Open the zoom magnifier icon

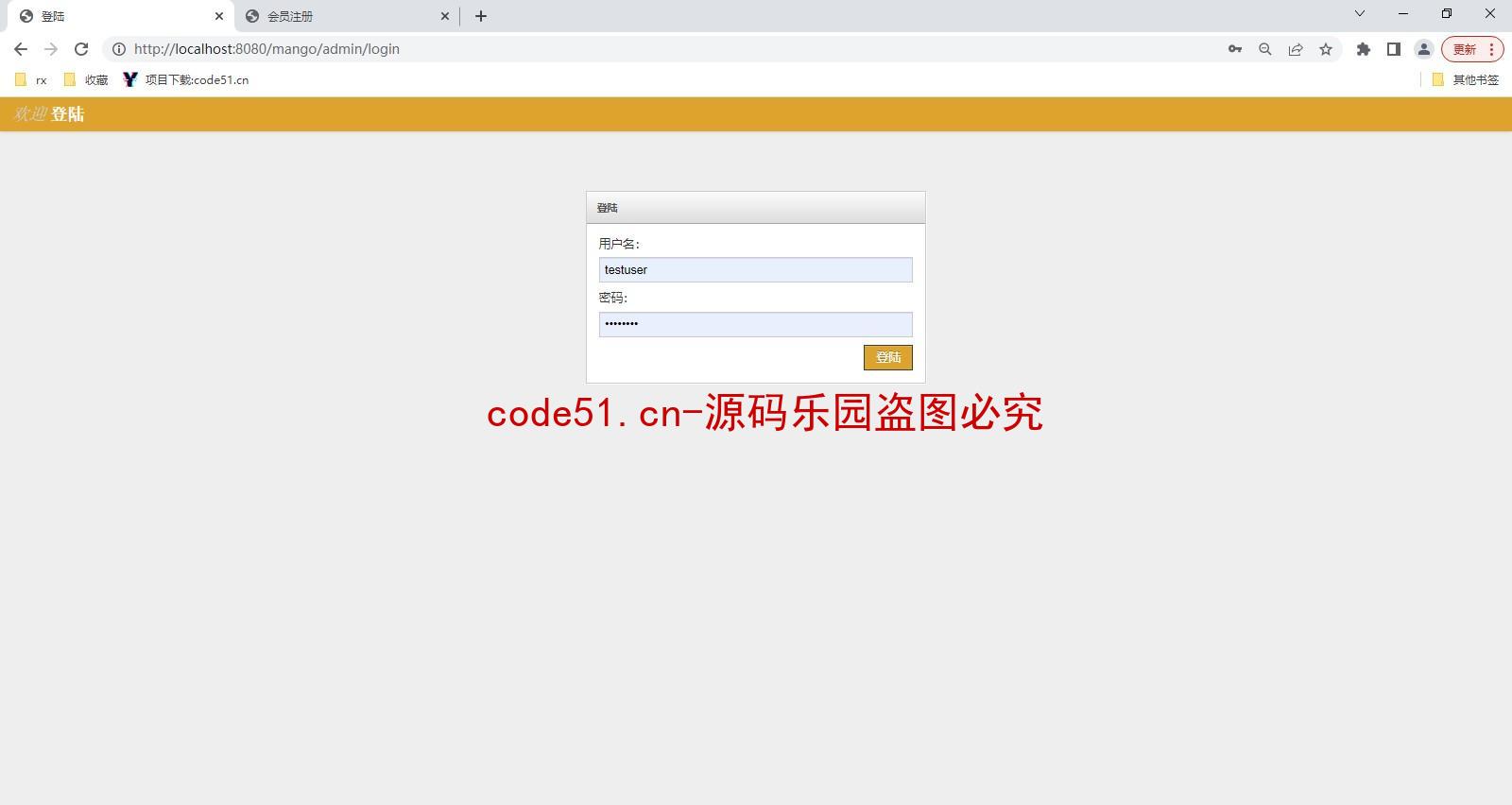pos(1265,49)
